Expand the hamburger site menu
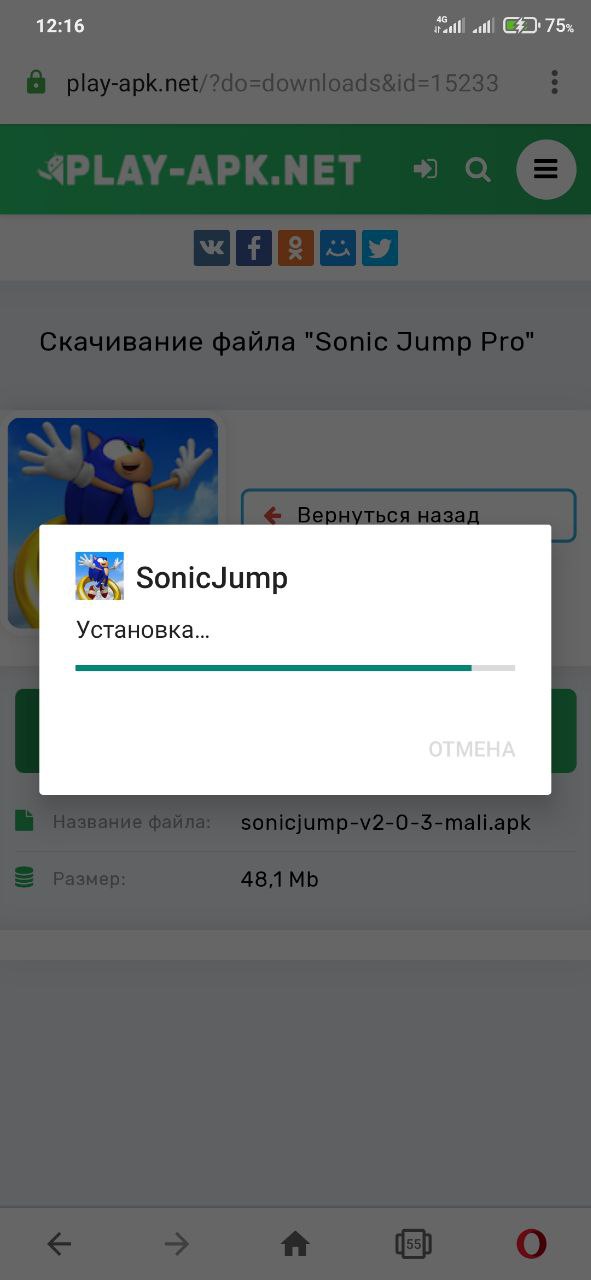 tap(546, 169)
